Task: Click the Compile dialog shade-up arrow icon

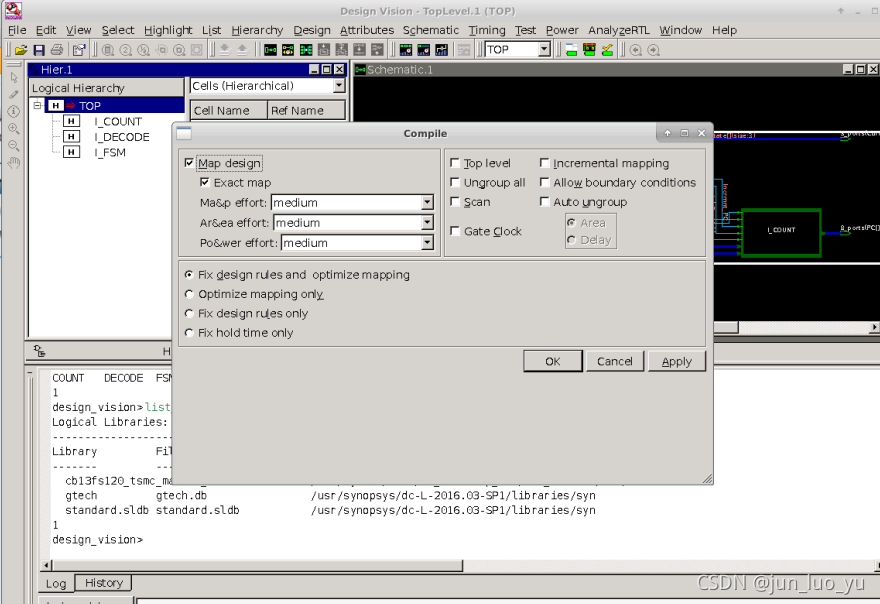Action: tap(667, 133)
